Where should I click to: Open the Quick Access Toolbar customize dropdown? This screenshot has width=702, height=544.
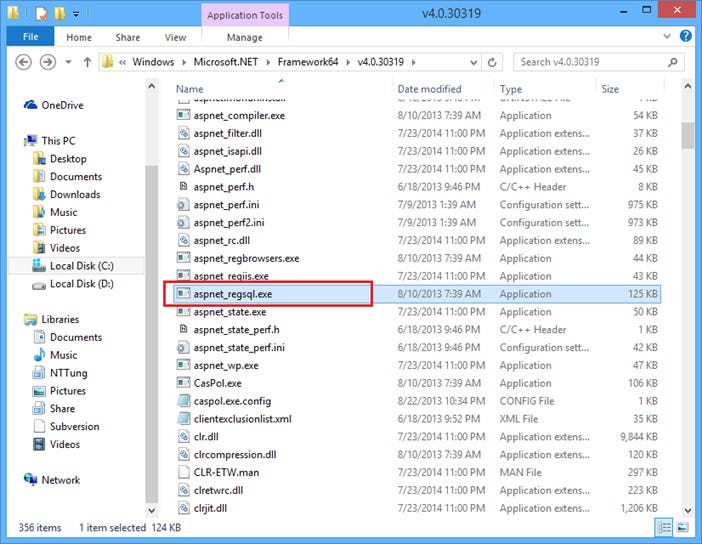76,14
